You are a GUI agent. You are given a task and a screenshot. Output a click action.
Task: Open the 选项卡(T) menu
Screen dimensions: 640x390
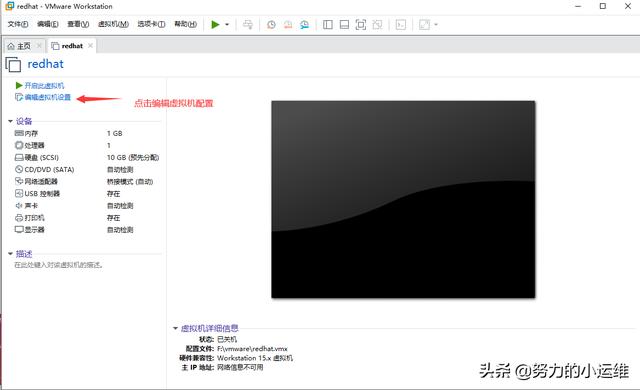[x=151, y=24]
